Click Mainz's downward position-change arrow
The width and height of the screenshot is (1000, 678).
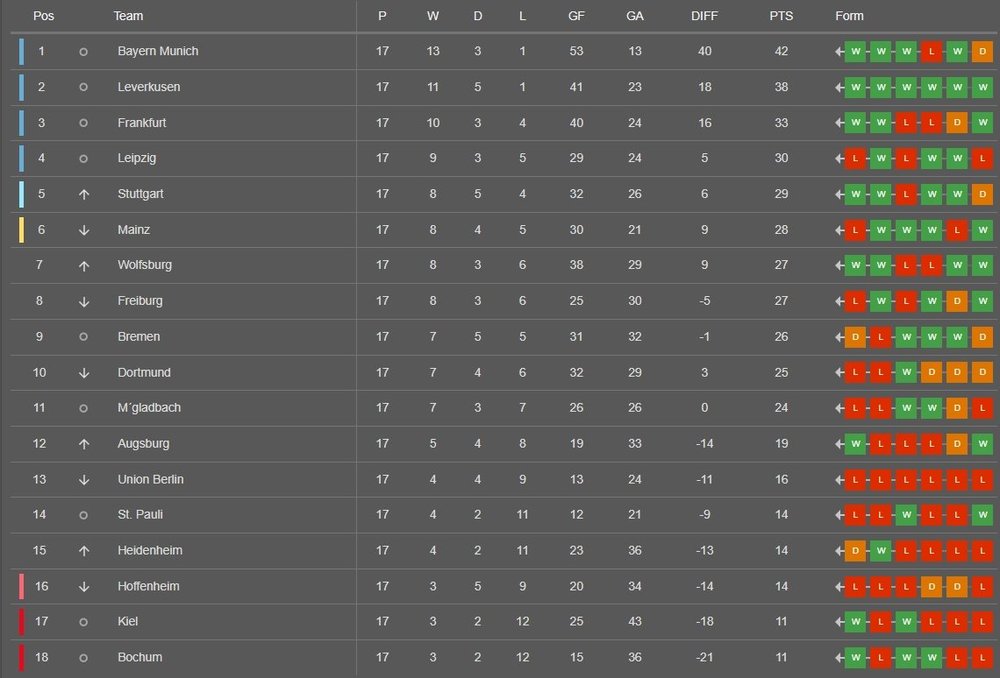84,230
